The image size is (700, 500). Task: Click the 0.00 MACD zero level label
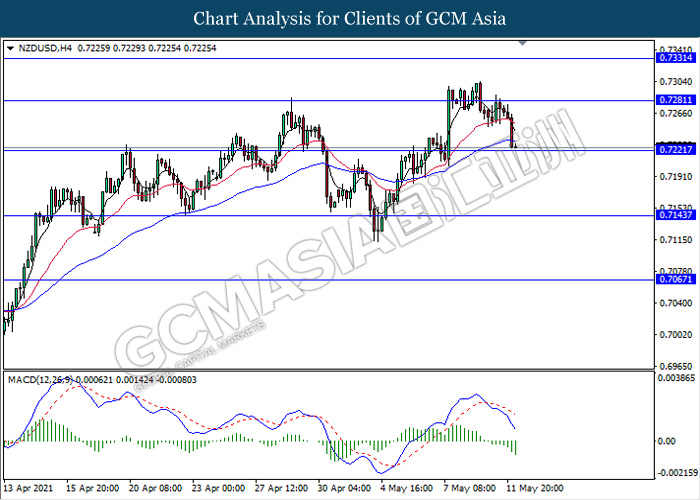(668, 441)
